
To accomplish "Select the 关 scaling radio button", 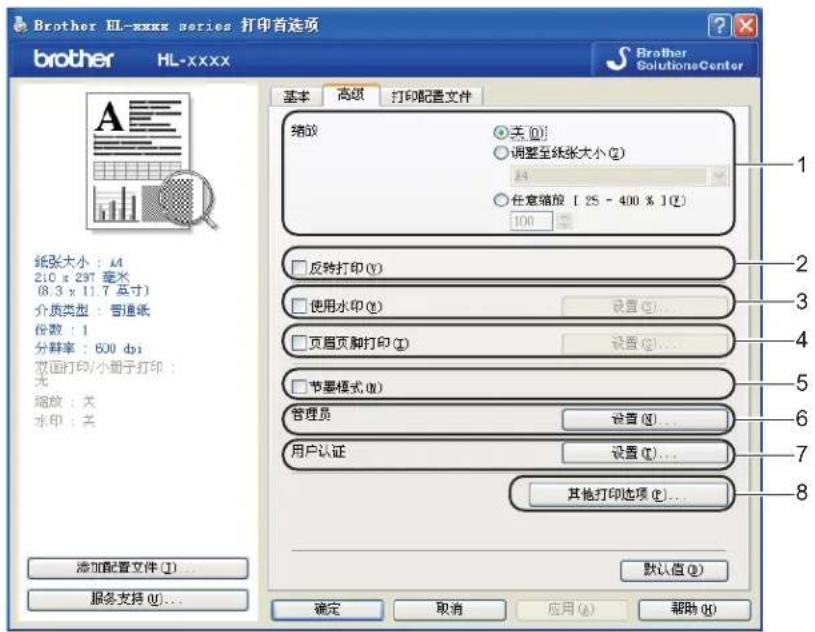I will pos(501,133).
